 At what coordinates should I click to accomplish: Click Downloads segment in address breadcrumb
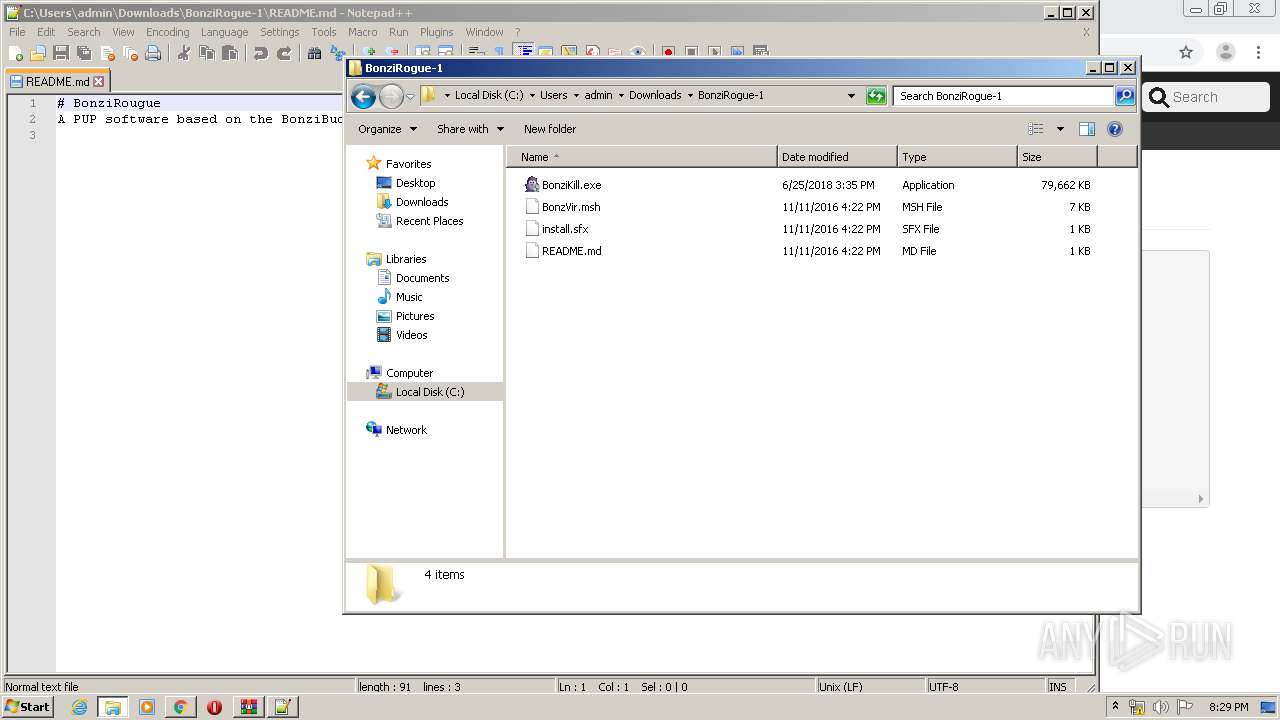[x=655, y=96]
